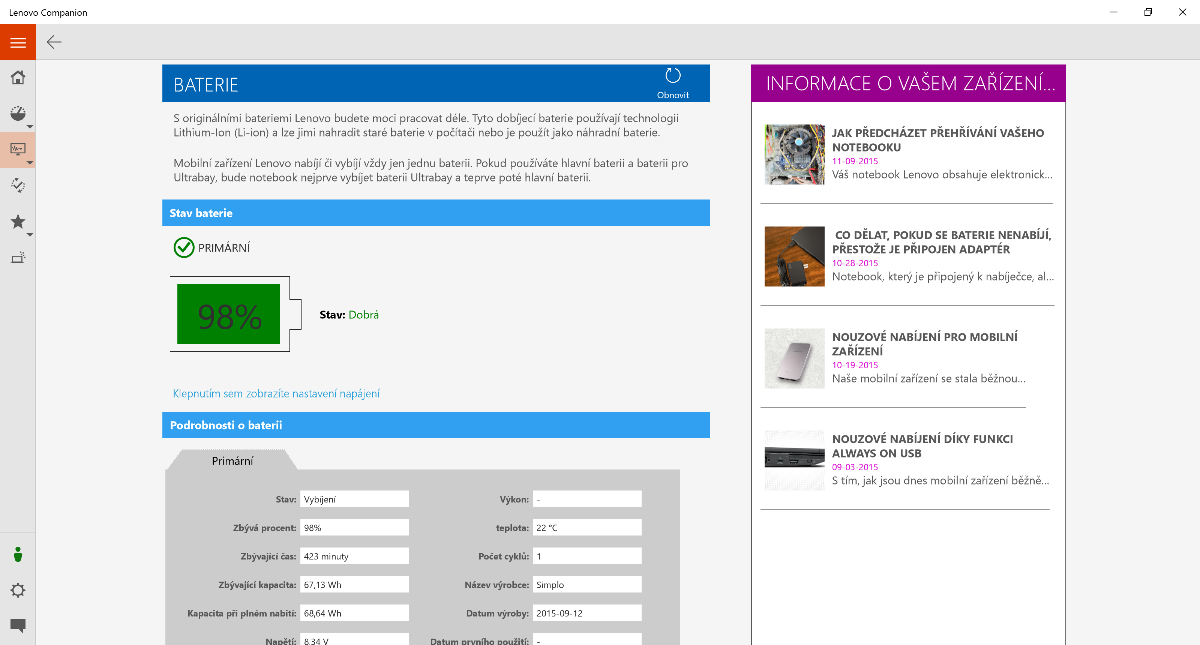Expand the arrow beside the monitor health icon
1200x645 pixels.
[30, 162]
